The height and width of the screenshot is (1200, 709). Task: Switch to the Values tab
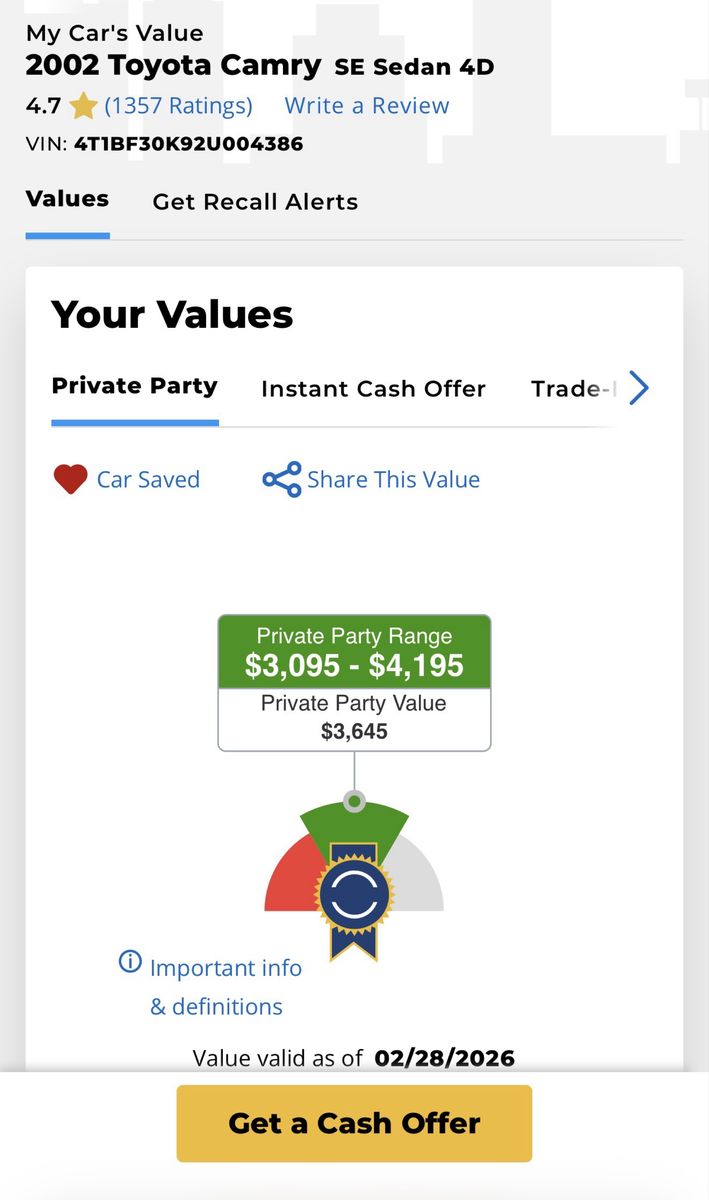[x=67, y=199]
